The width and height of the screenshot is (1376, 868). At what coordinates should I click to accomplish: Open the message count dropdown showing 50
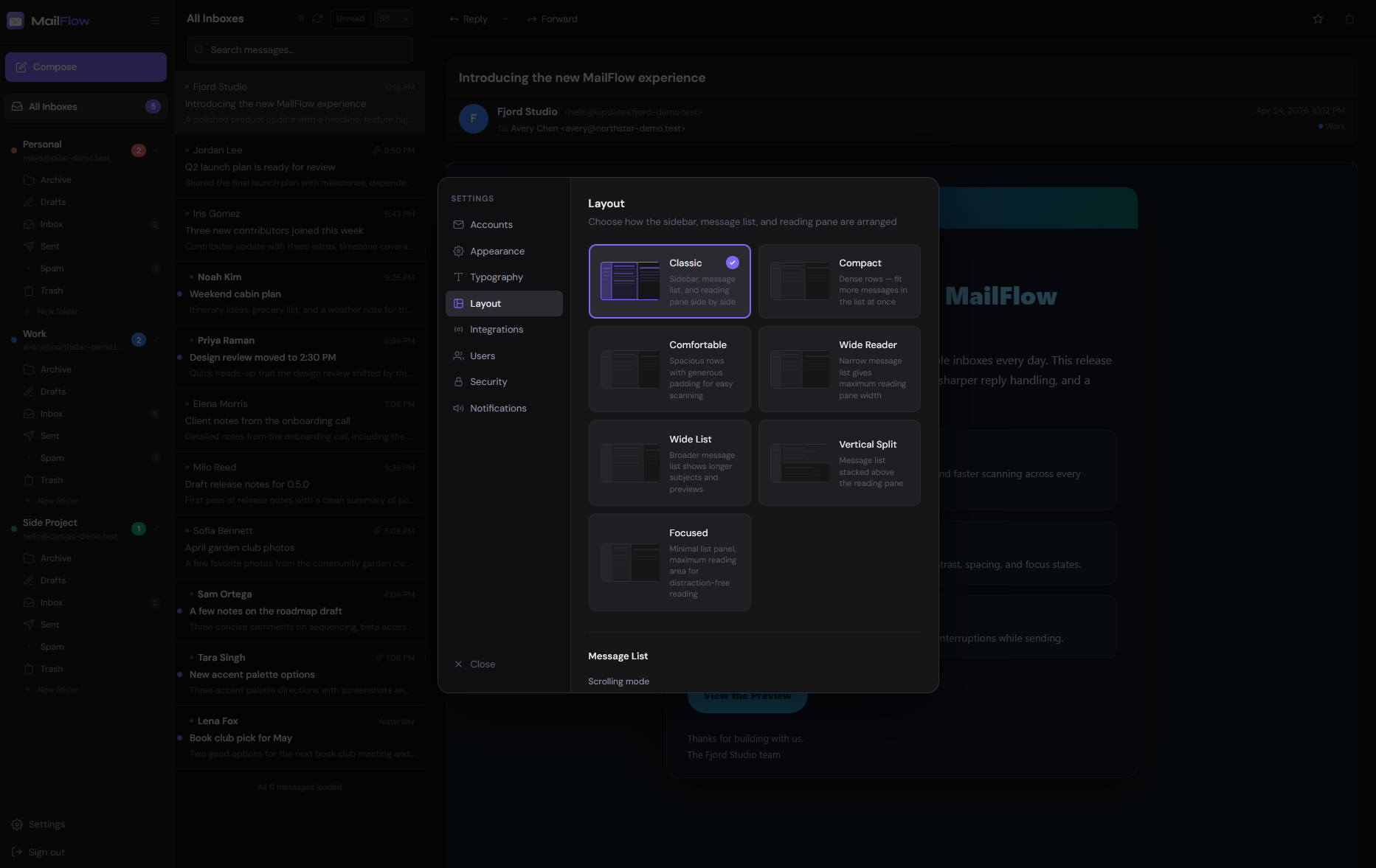tap(393, 18)
